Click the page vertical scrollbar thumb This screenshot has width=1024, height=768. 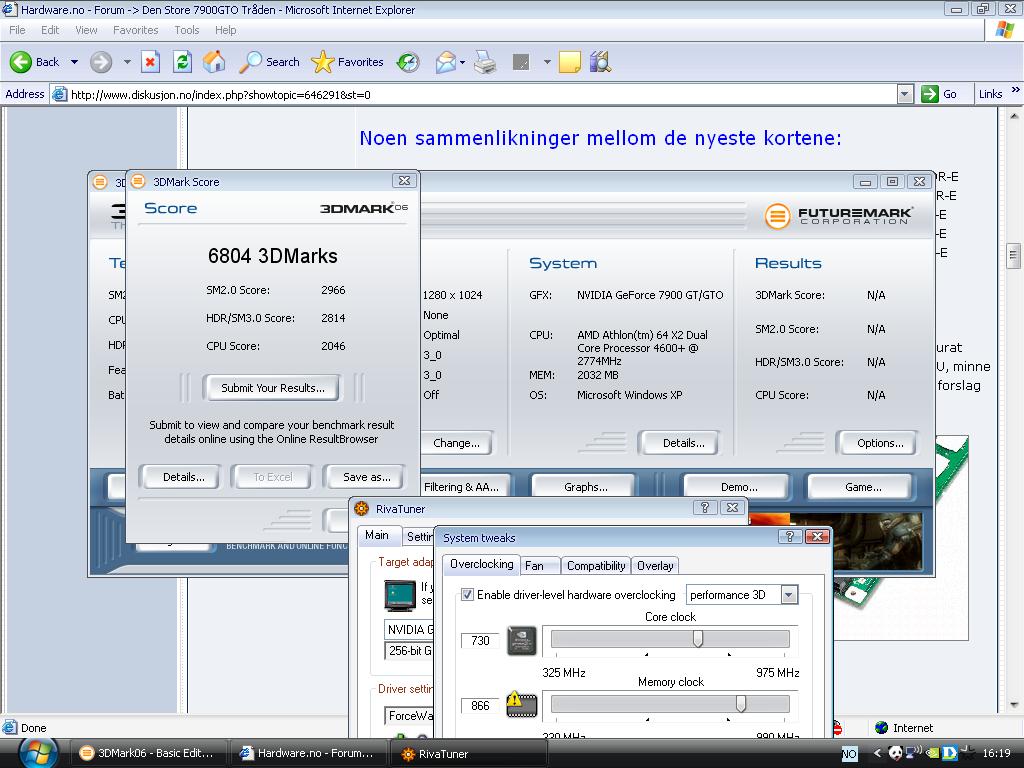pos(1013,256)
